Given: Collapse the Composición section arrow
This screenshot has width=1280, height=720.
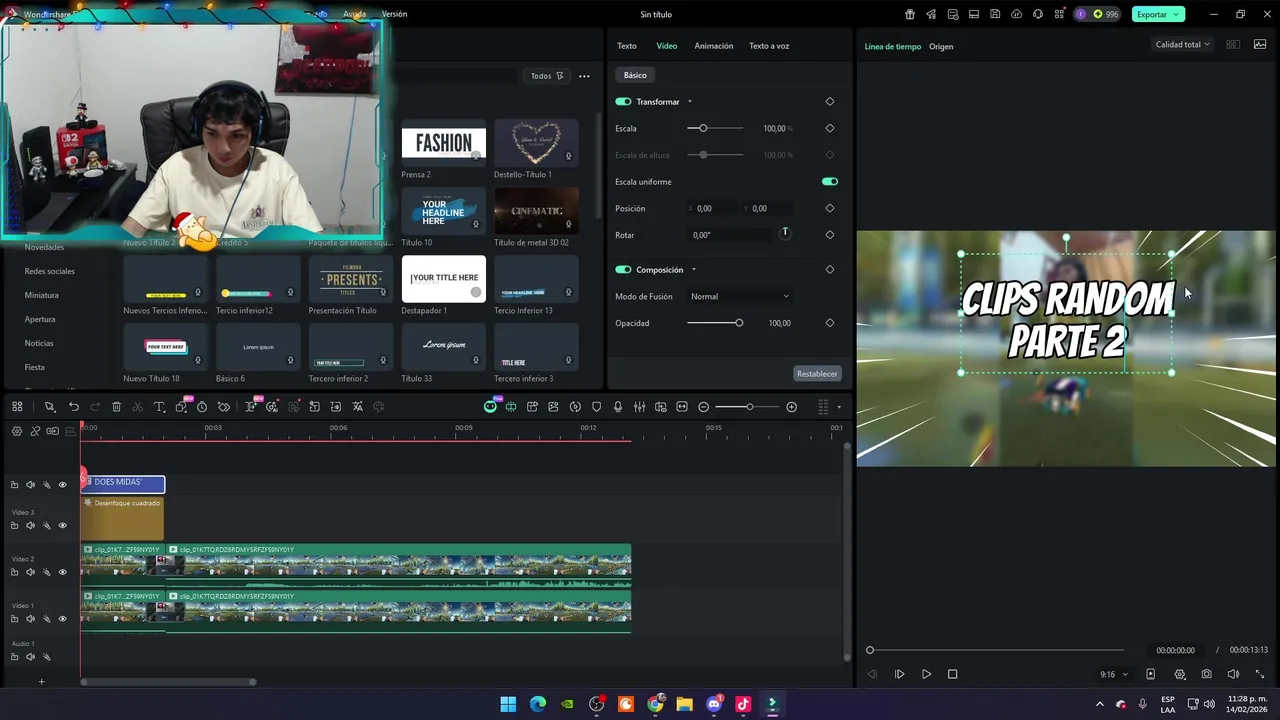Looking at the screenshot, I should [x=693, y=270].
